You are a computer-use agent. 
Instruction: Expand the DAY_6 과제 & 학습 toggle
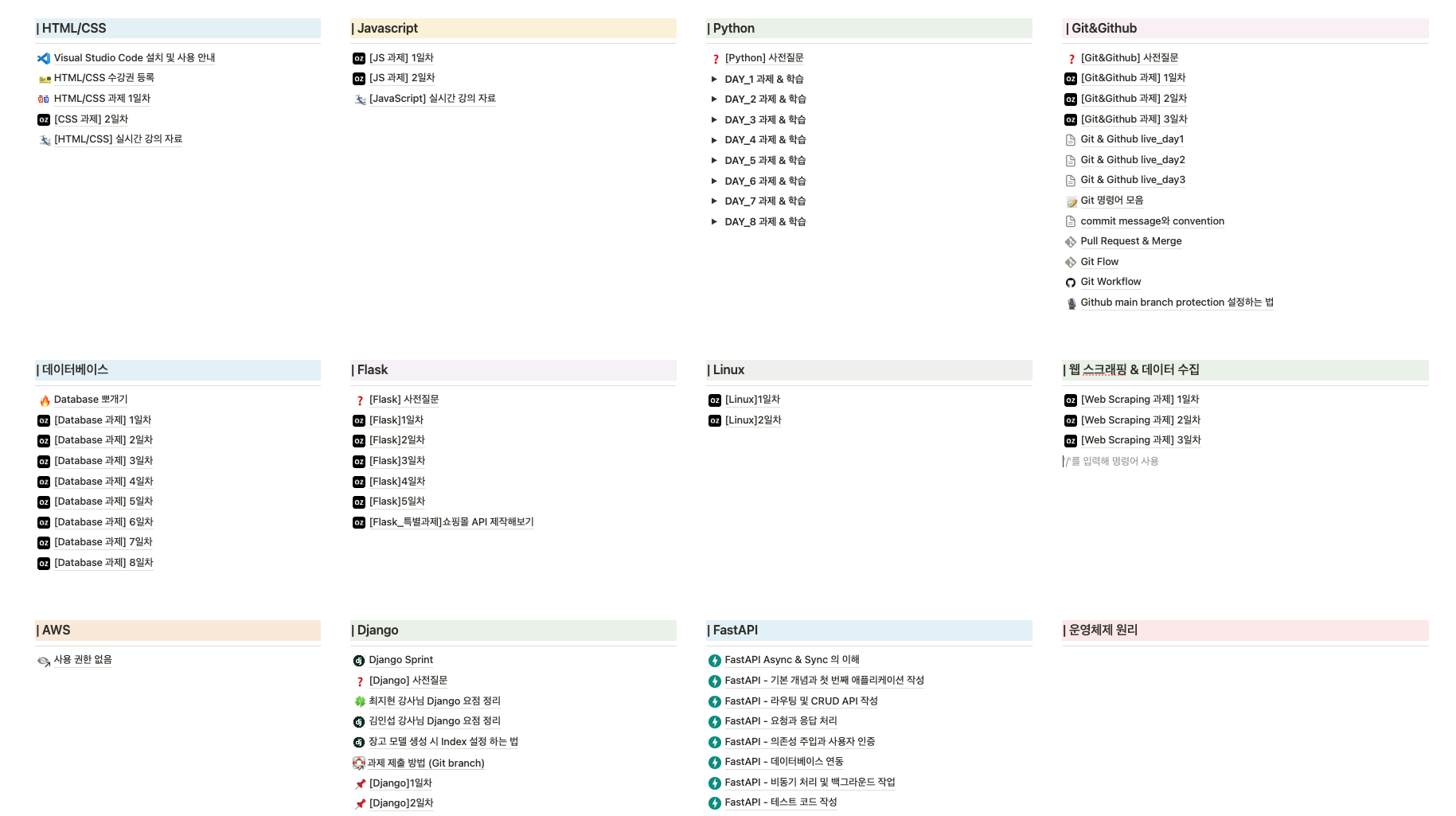714,181
